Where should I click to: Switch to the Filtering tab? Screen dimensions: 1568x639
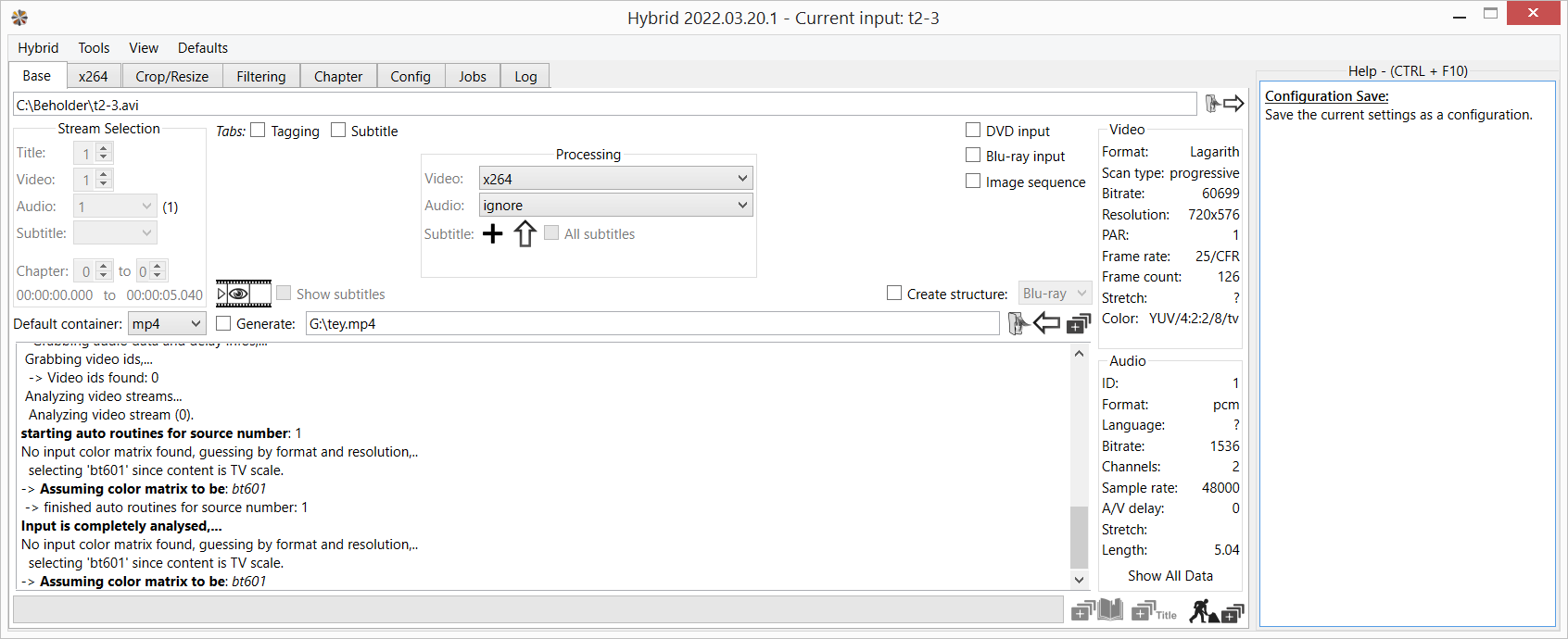(x=261, y=76)
